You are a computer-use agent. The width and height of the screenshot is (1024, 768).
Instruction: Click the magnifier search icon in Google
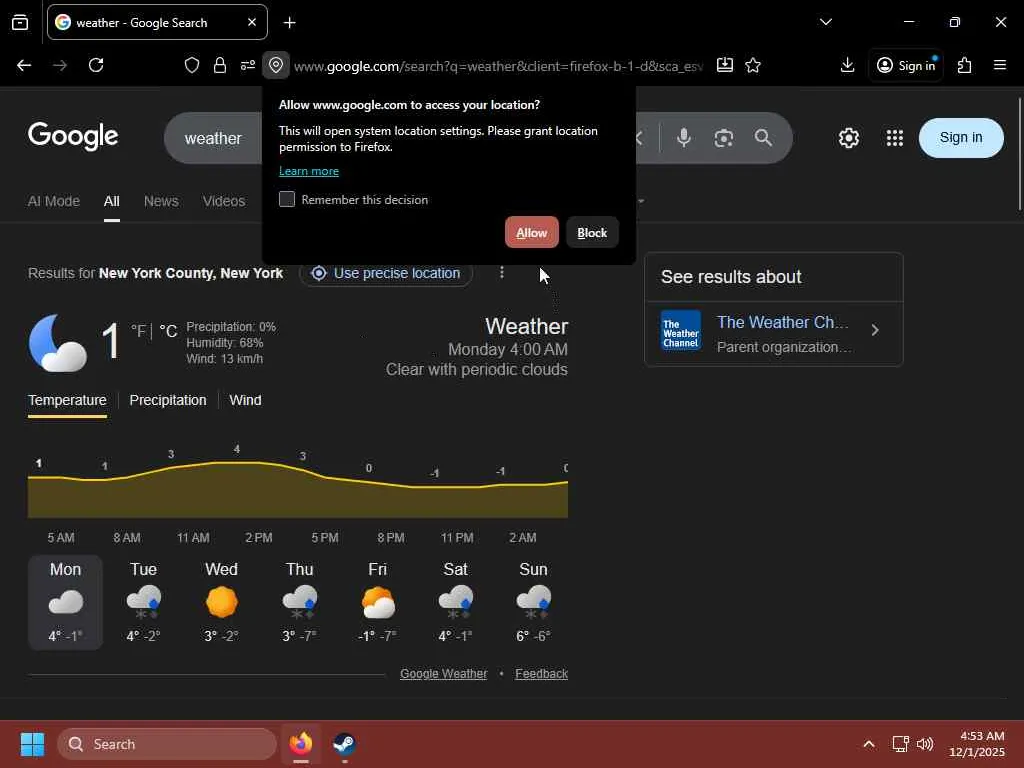click(763, 138)
